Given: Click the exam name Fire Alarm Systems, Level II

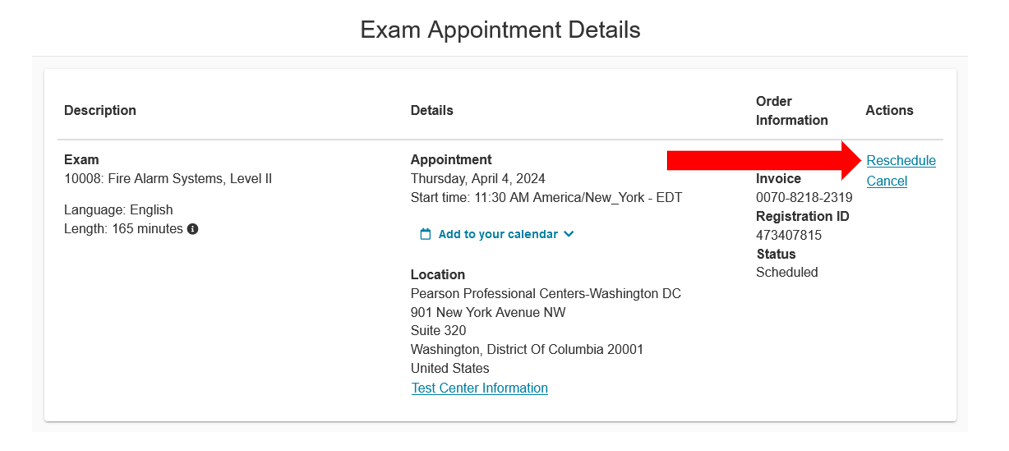Looking at the screenshot, I should point(190,178).
